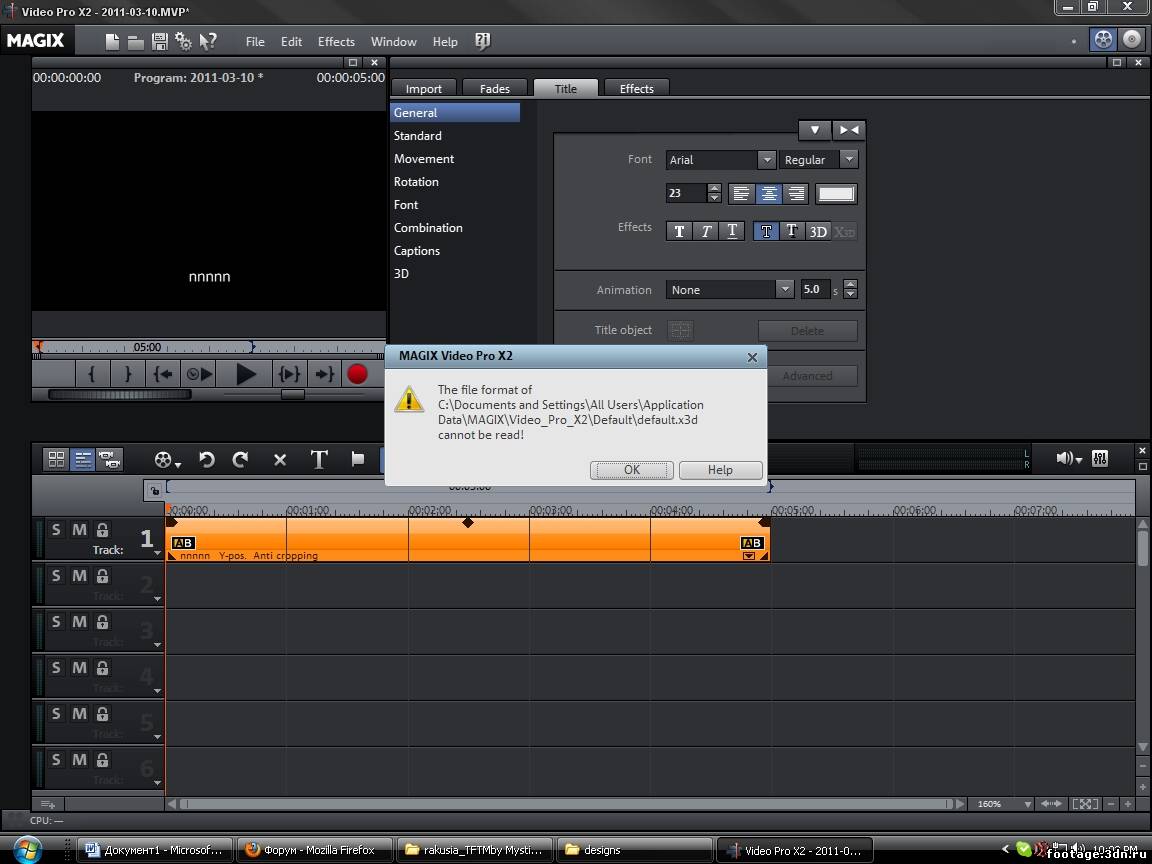The image size is (1152, 864).
Task: Toggle the text outline effect
Action: [766, 231]
